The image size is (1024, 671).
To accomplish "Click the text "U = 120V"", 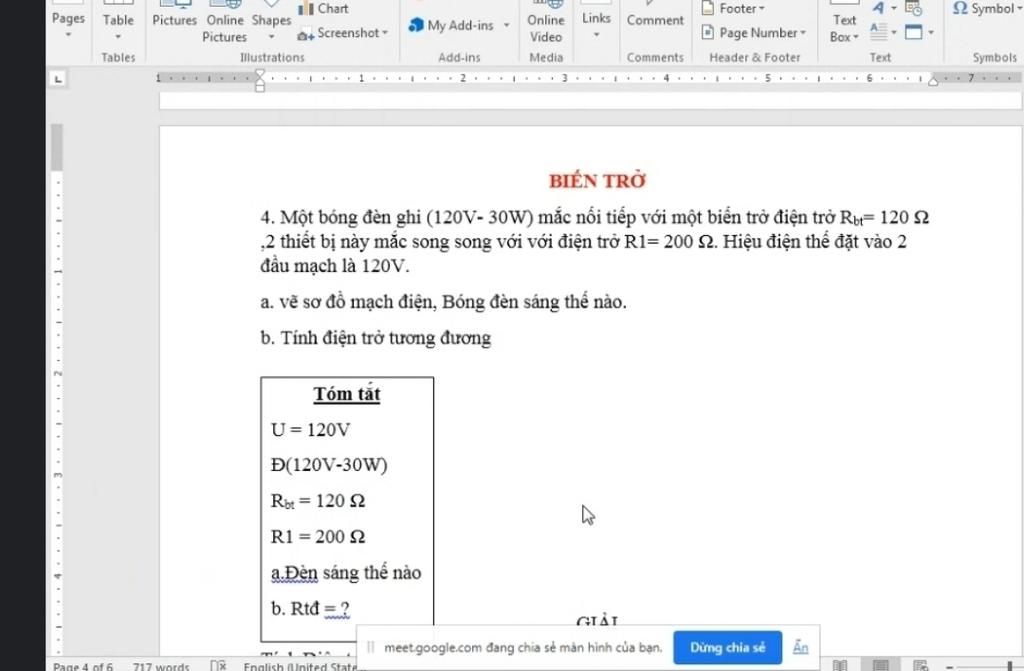I will tap(311, 430).
